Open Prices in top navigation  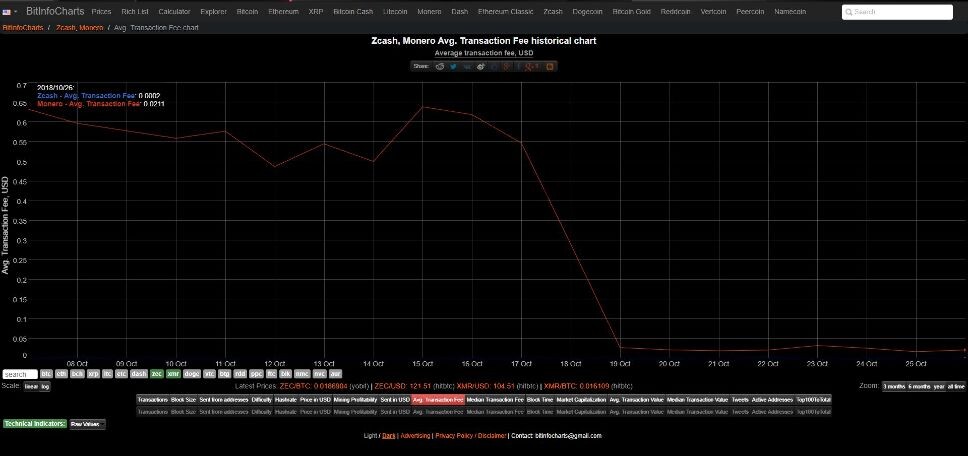tap(101, 12)
